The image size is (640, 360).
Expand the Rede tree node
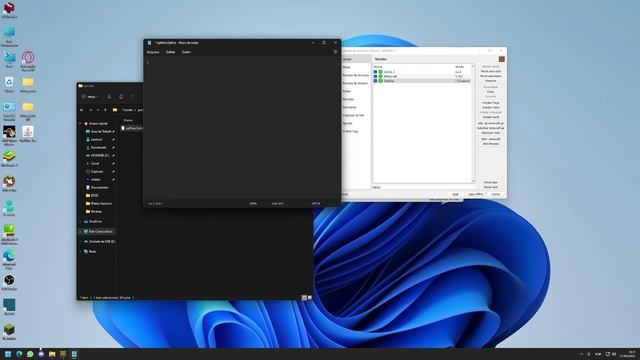point(80,251)
